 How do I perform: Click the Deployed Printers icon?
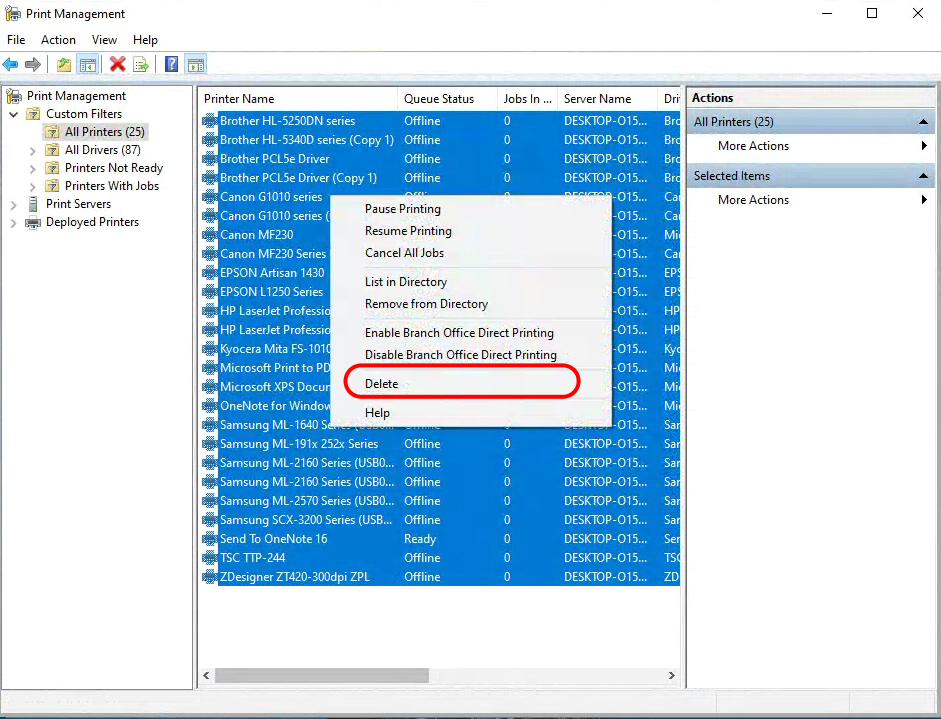pos(32,223)
